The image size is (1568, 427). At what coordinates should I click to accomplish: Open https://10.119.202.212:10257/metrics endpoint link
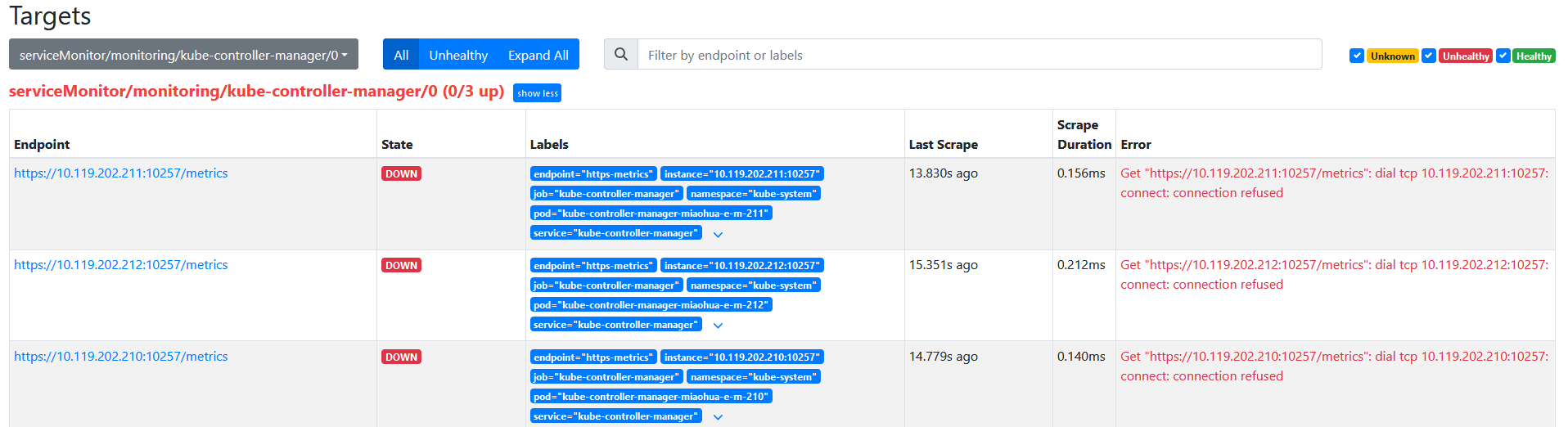coord(121,265)
